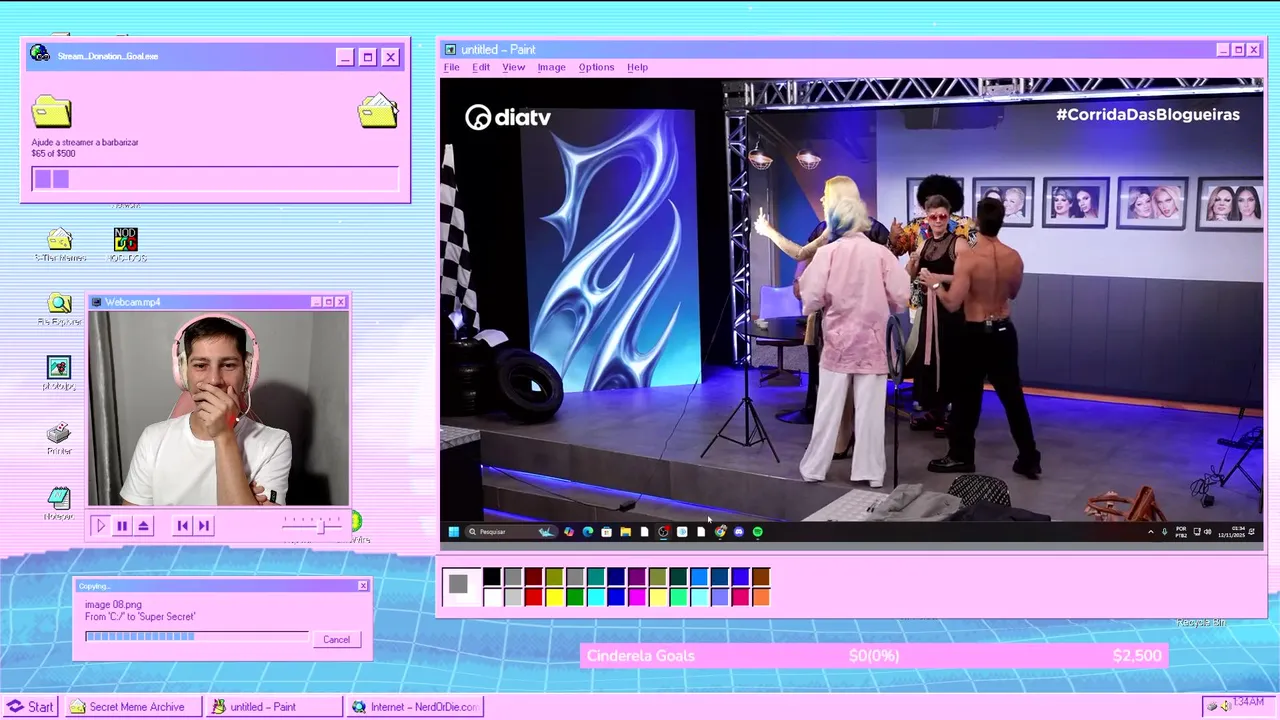The width and height of the screenshot is (1280, 720).
Task: Close the Copying dialog
Action: (x=363, y=586)
